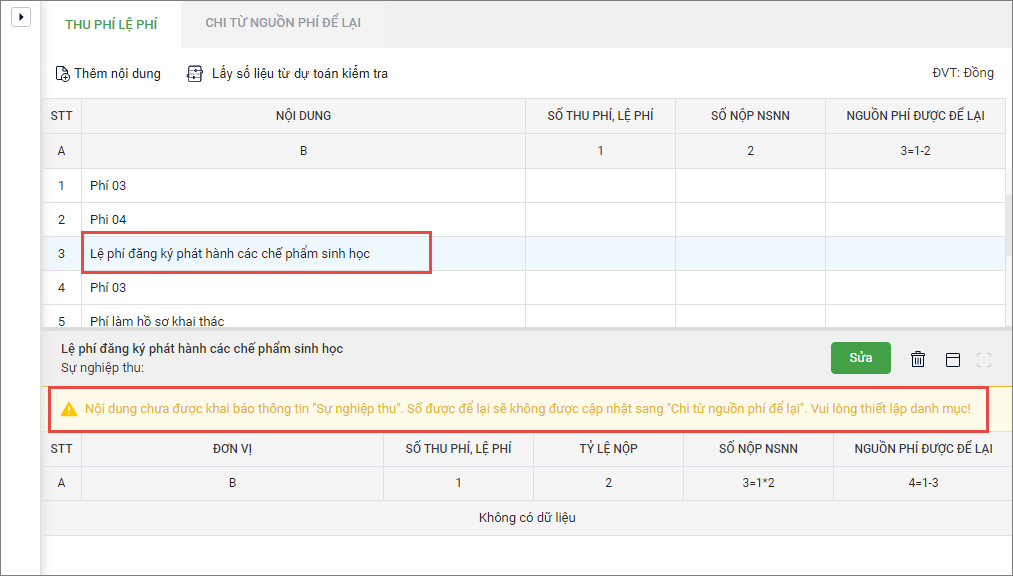The image size is (1013, 576).
Task: Click Số thu phí cell of Phí 04
Action: click(600, 220)
